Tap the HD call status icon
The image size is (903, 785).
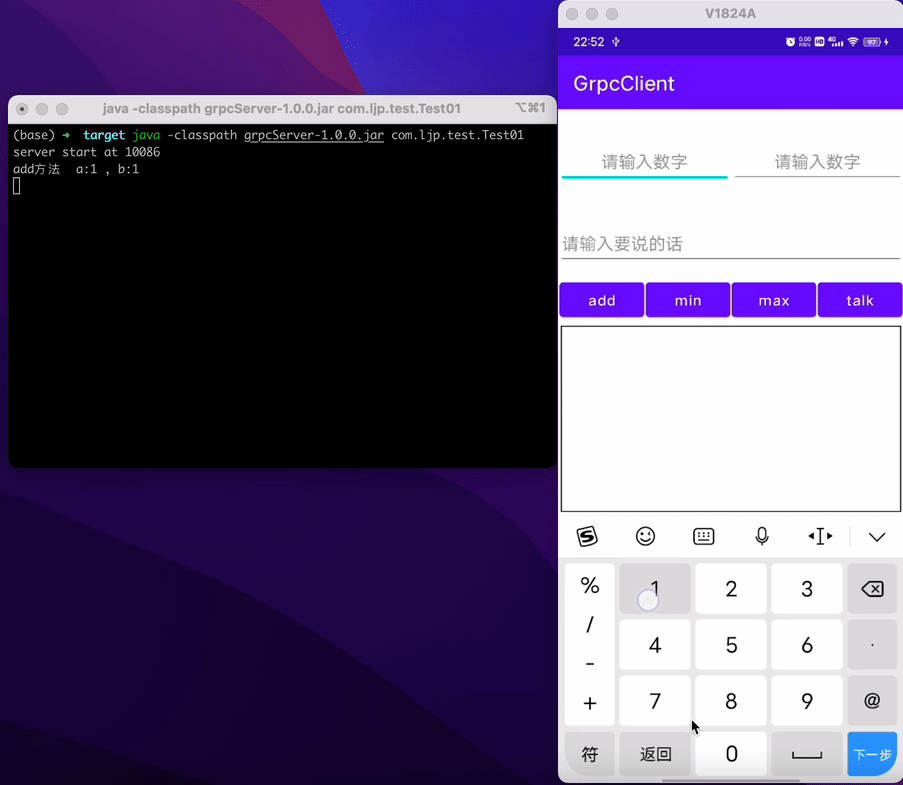819,41
